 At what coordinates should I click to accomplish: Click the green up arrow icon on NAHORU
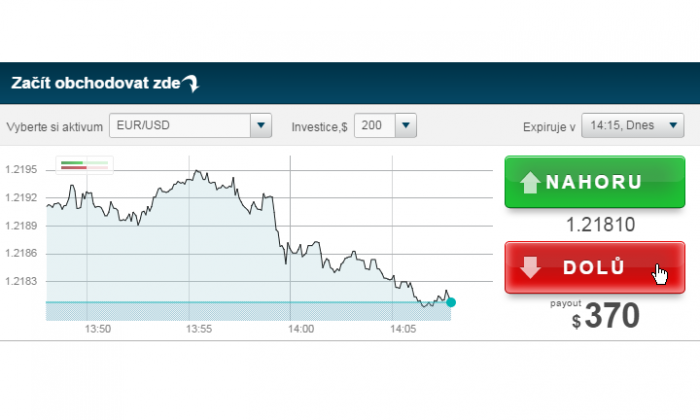pos(530,183)
